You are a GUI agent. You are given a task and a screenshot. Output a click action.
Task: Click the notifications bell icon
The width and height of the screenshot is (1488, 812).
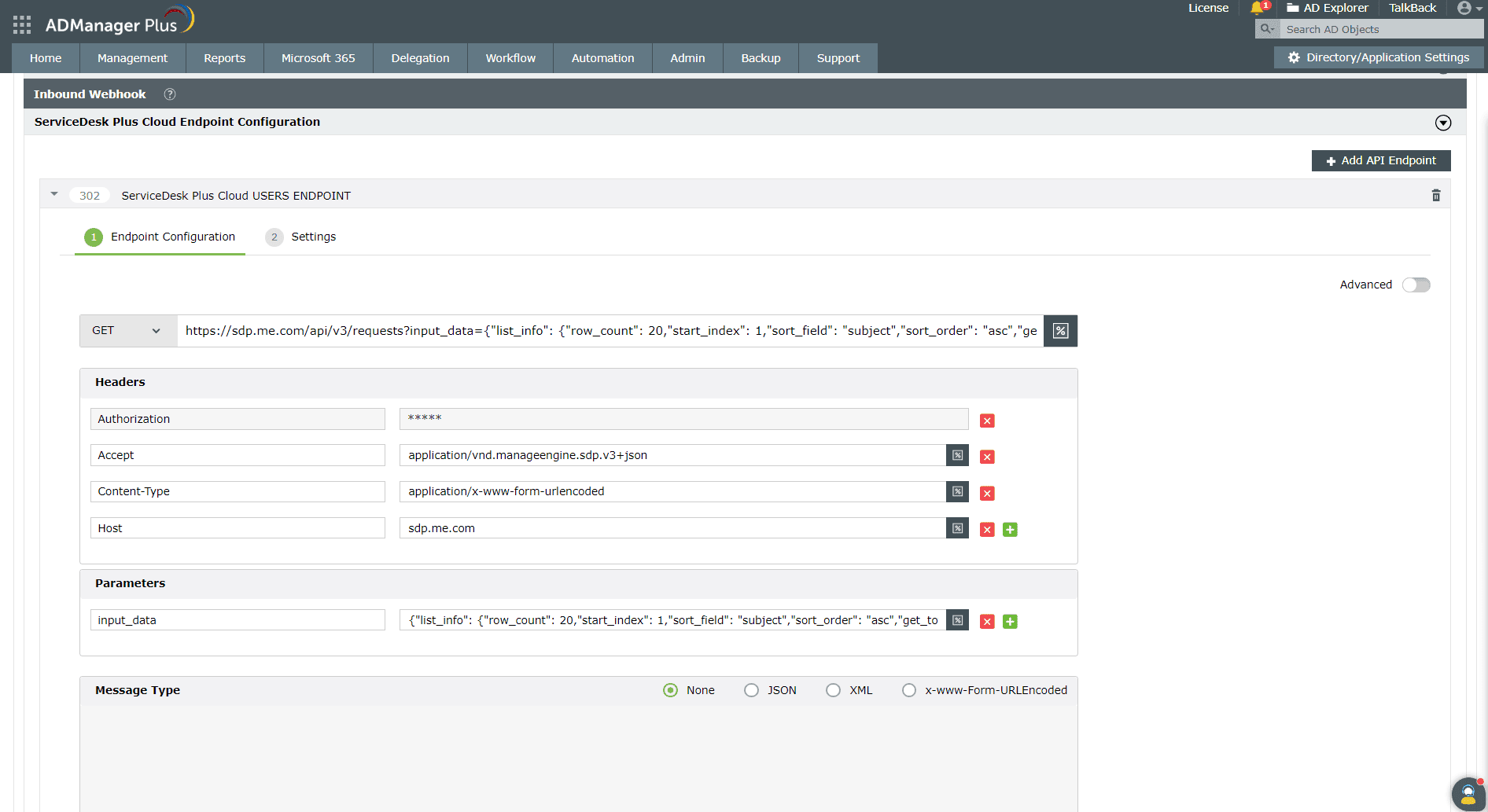1256,9
